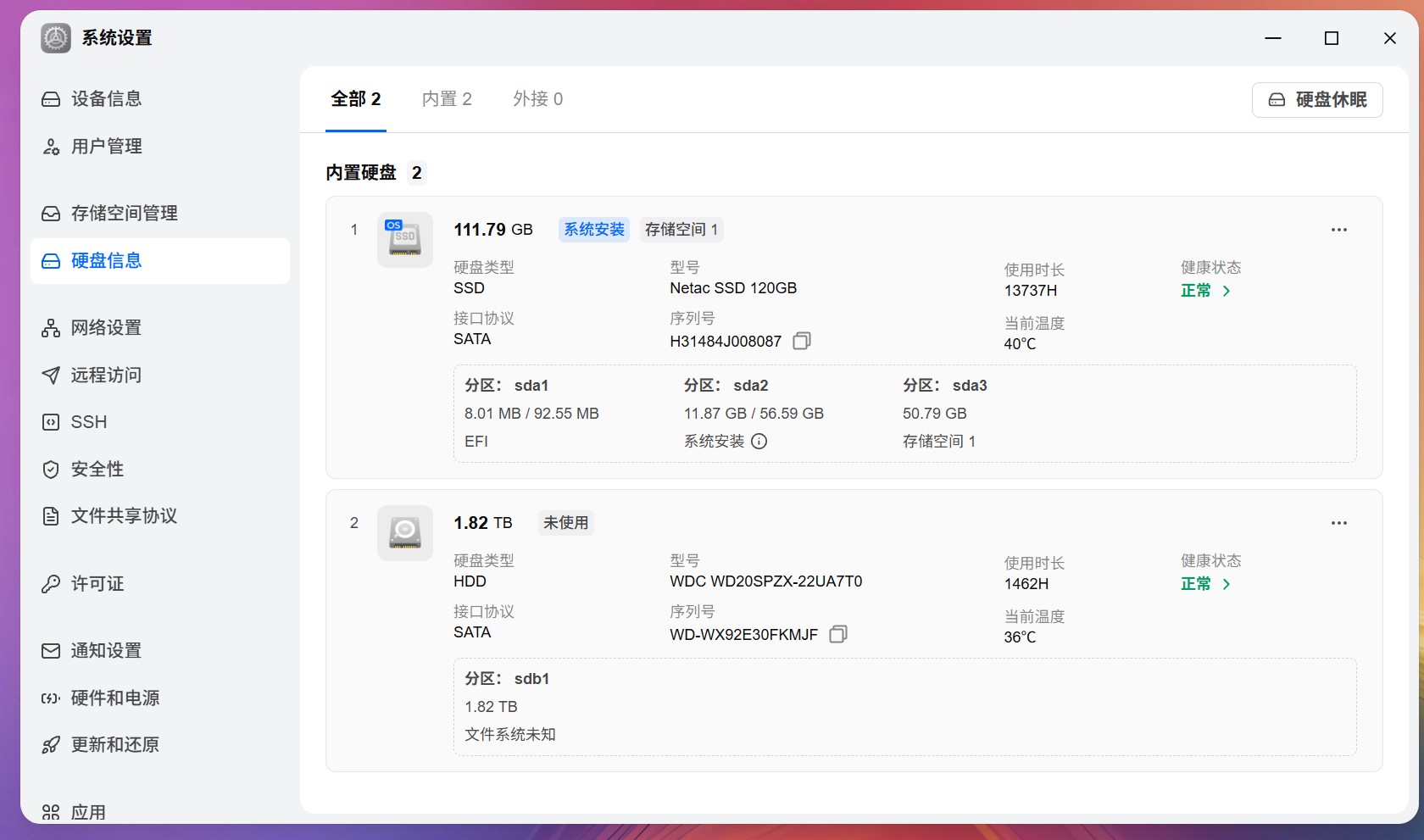1424x840 pixels.
Task: Minimize the 系统设置 window
Action: click(1273, 38)
